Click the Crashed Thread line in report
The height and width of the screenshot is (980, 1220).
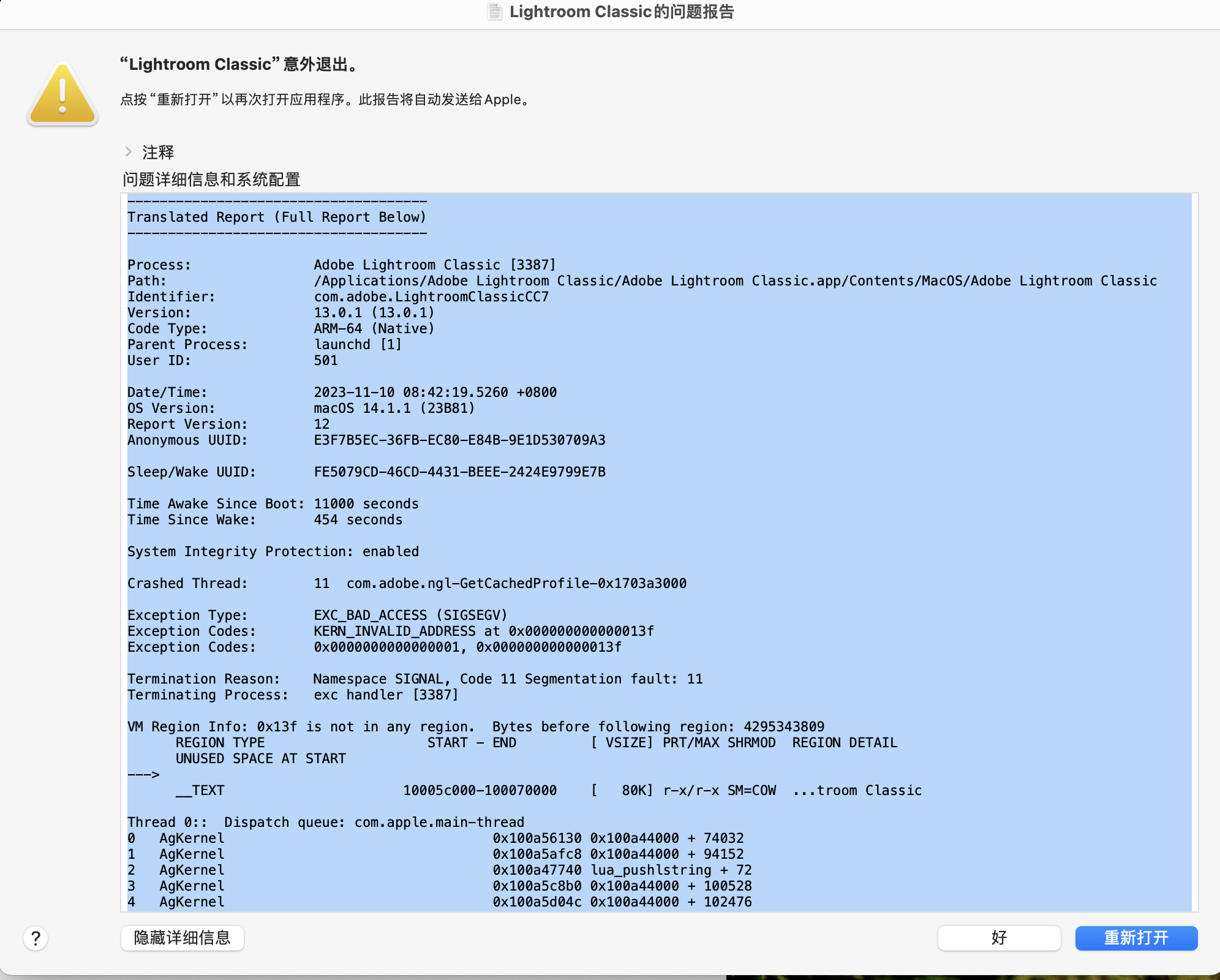[407, 583]
